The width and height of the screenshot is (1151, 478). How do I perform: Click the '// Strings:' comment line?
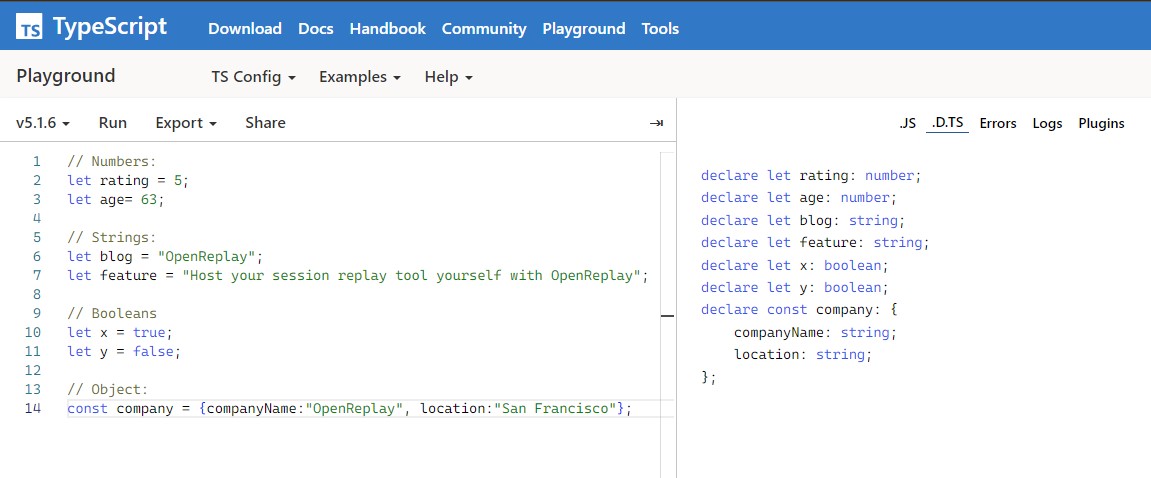(x=112, y=237)
